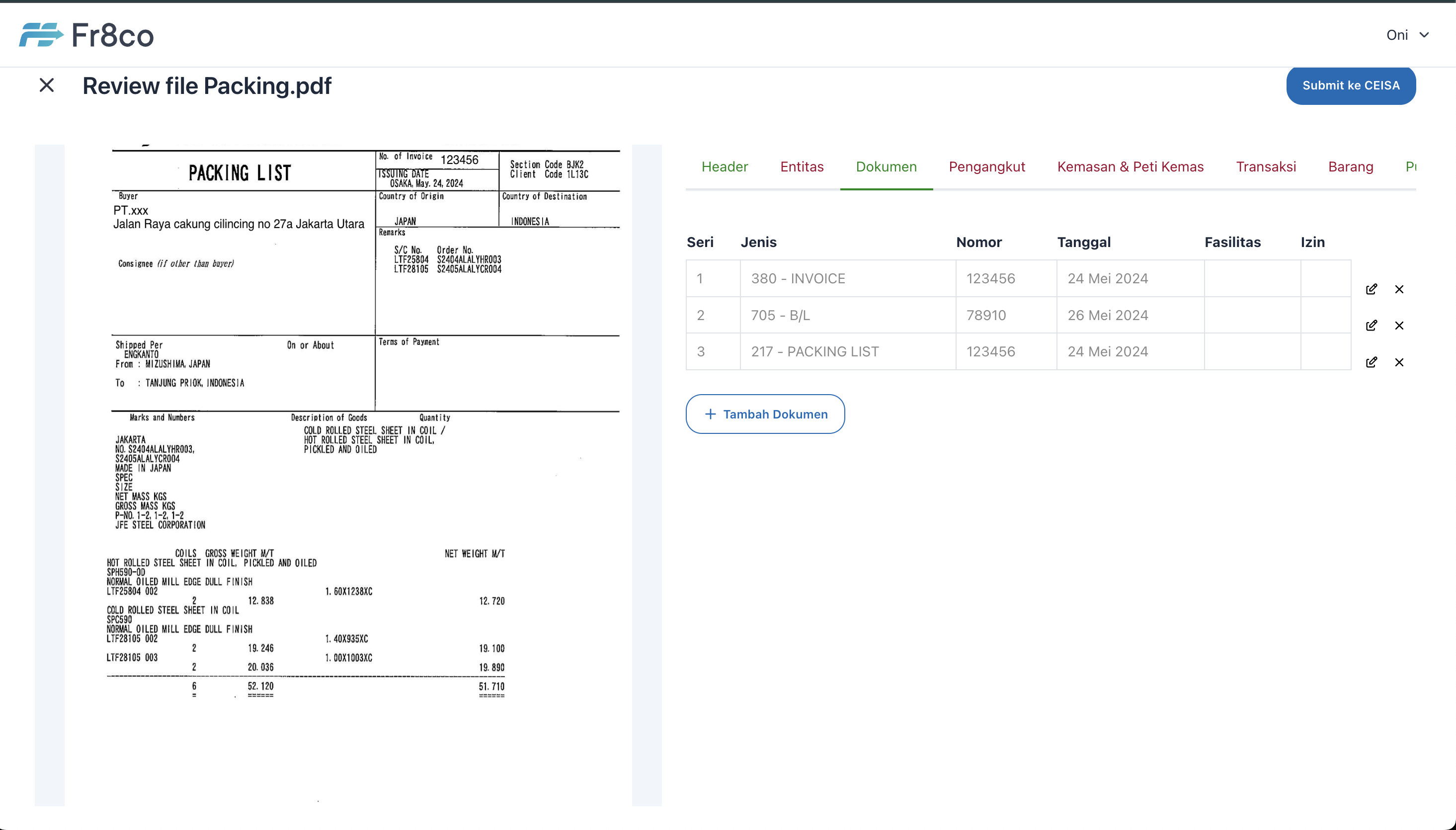Edit the B/L document row
1456x830 pixels.
[1371, 326]
